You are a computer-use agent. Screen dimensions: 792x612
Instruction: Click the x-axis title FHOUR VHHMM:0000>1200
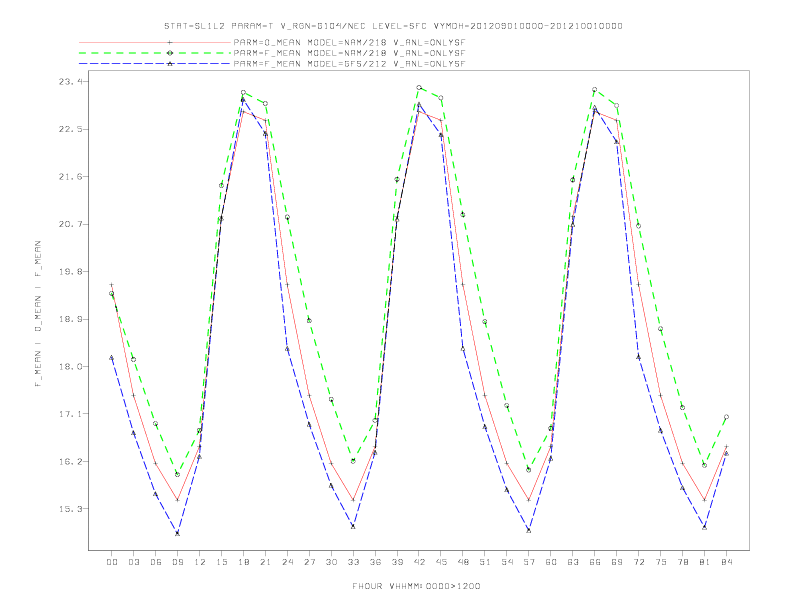(416, 586)
